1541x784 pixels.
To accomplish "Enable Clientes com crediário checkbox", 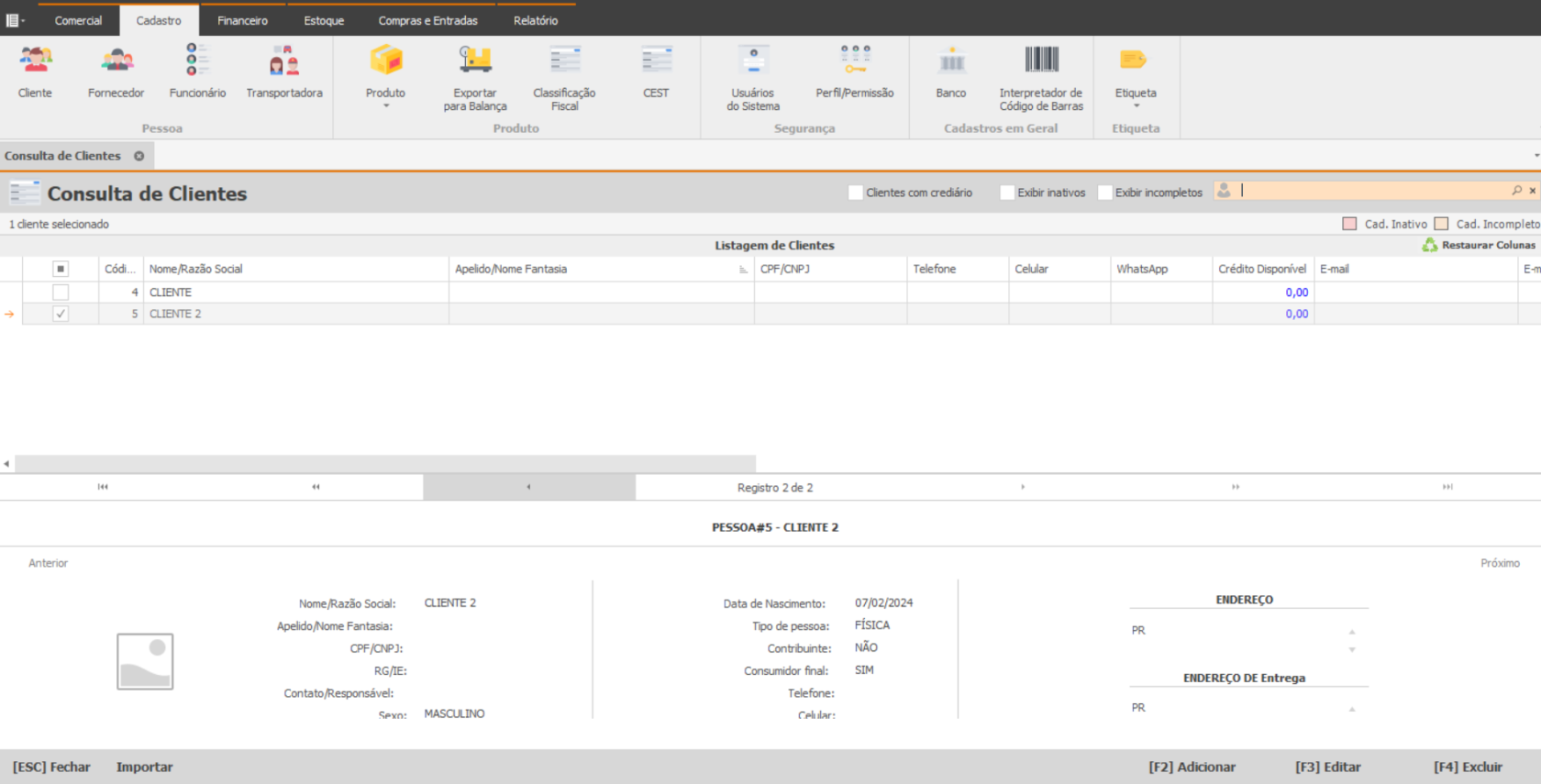I will (x=856, y=193).
